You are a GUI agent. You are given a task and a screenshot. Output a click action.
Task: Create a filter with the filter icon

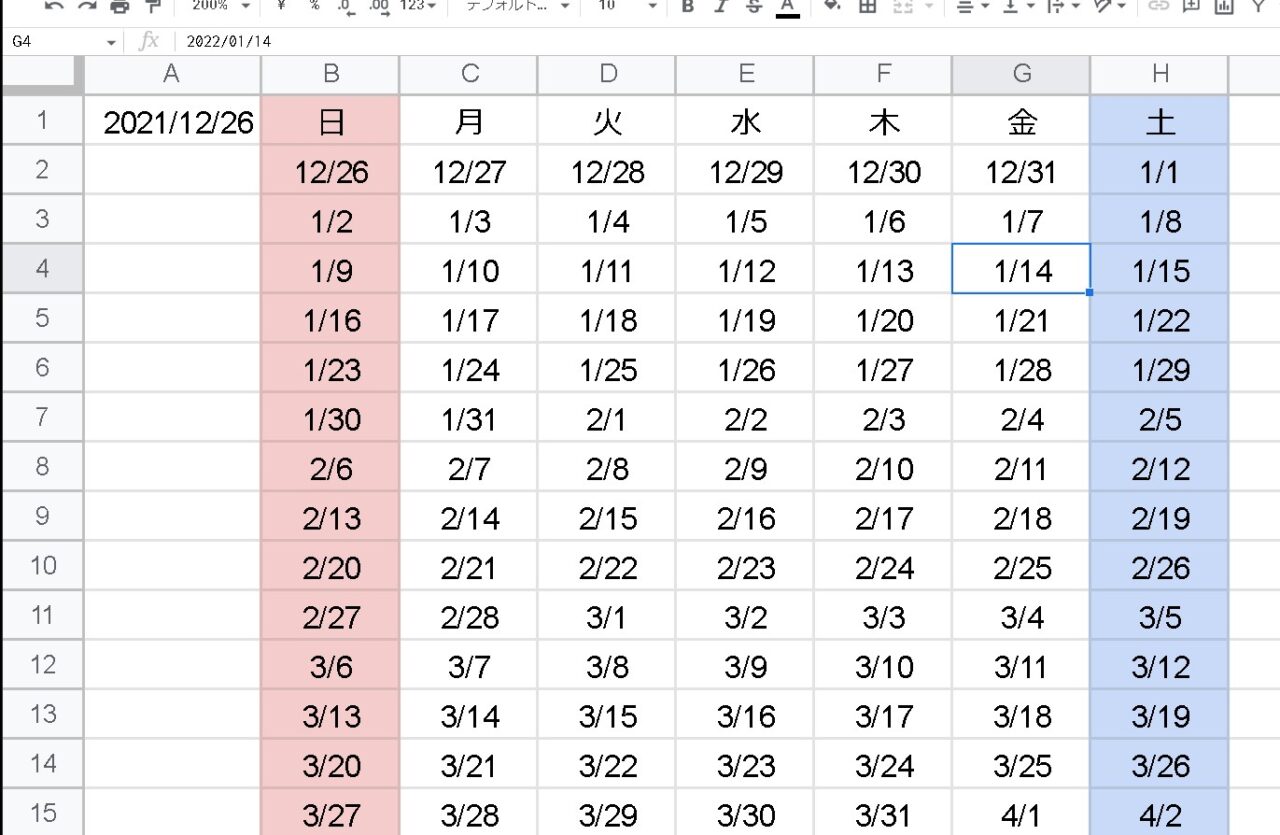[x=1258, y=8]
